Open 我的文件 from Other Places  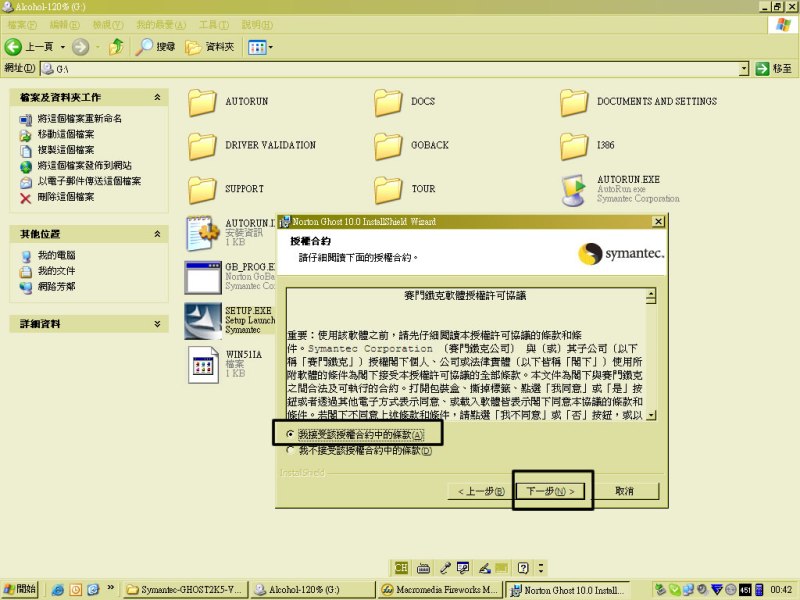56,271
